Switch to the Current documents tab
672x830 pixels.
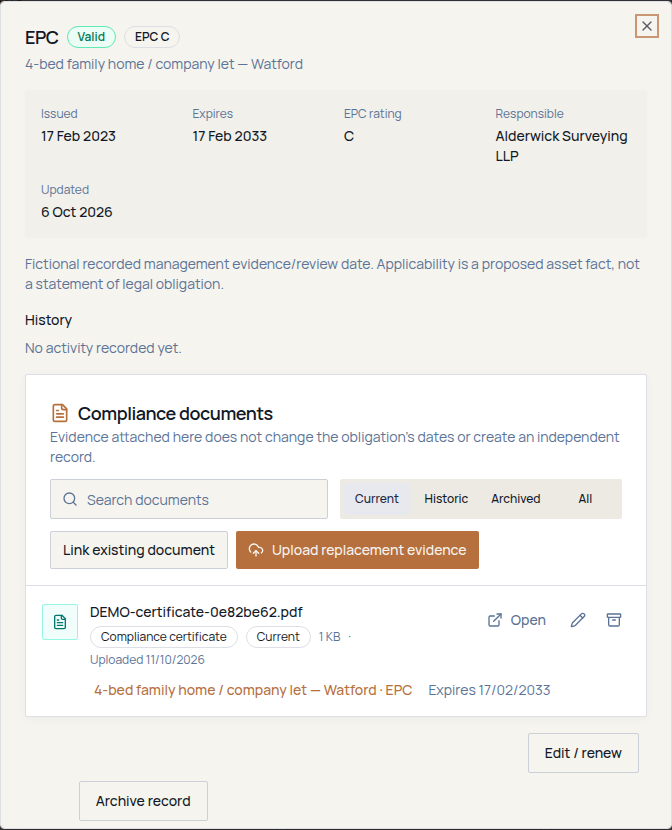click(x=376, y=499)
